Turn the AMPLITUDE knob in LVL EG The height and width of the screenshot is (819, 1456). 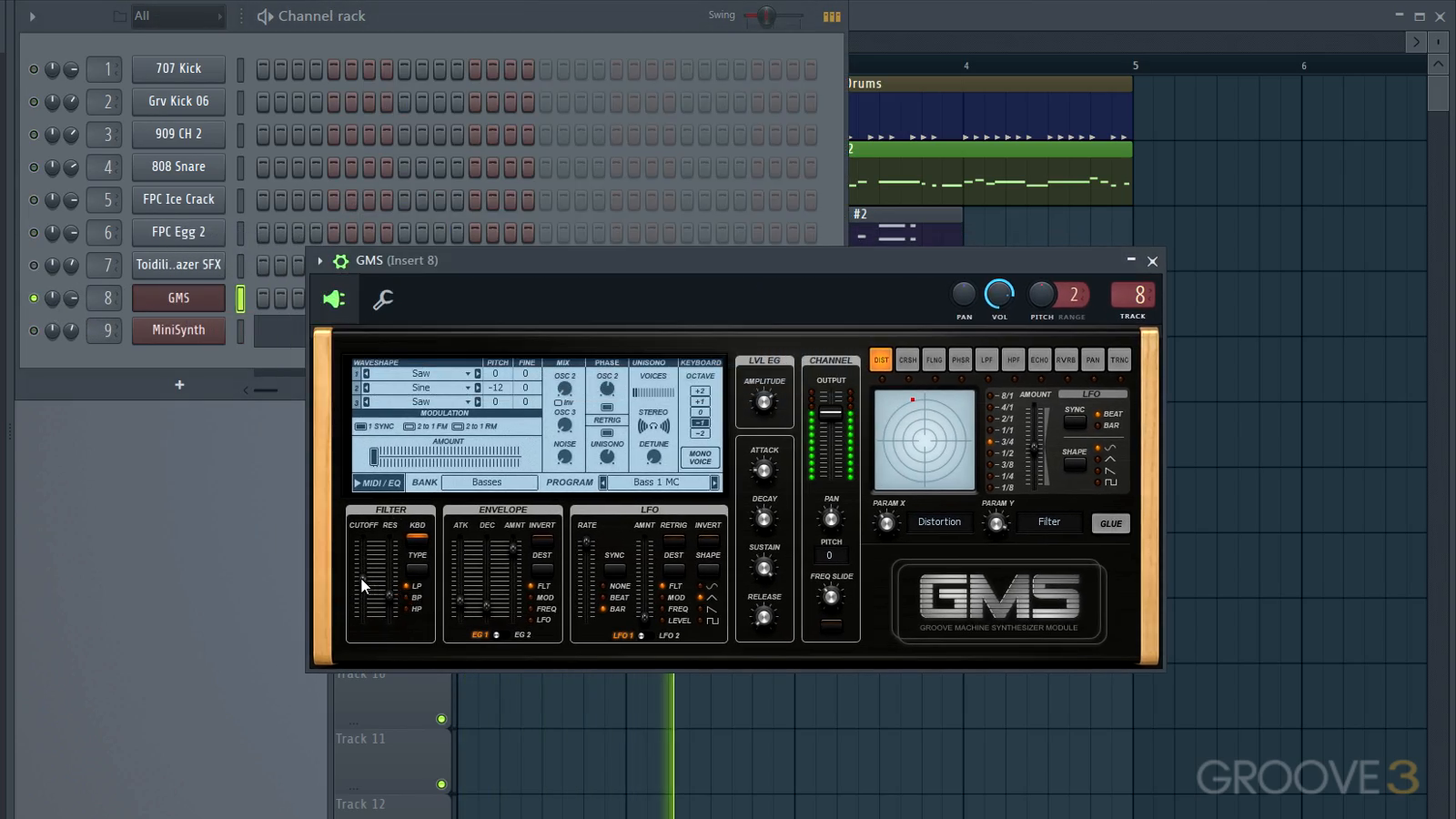pyautogui.click(x=763, y=401)
